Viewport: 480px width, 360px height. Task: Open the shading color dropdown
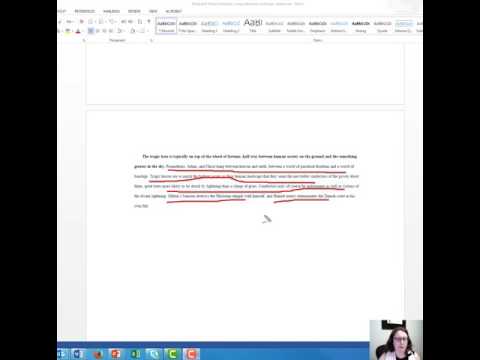pyautogui.click(x=133, y=31)
